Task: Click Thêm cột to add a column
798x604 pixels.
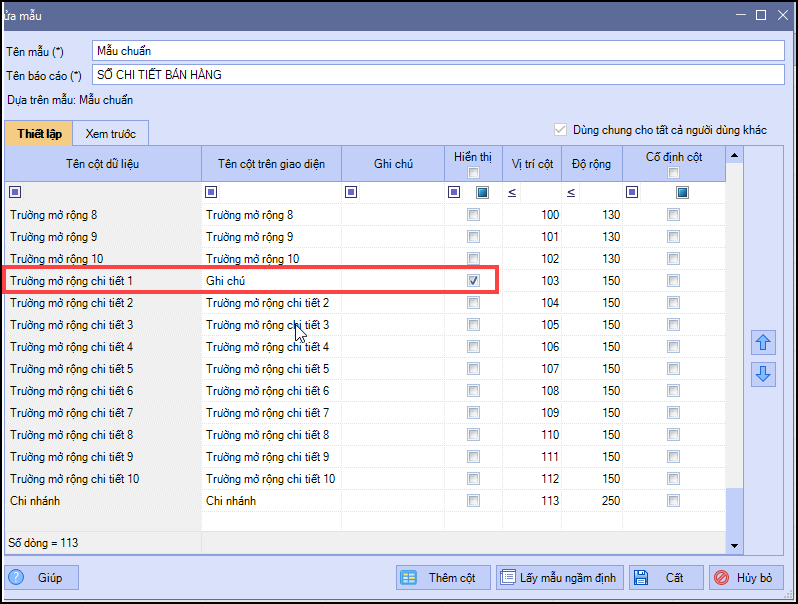Action: pos(443,577)
